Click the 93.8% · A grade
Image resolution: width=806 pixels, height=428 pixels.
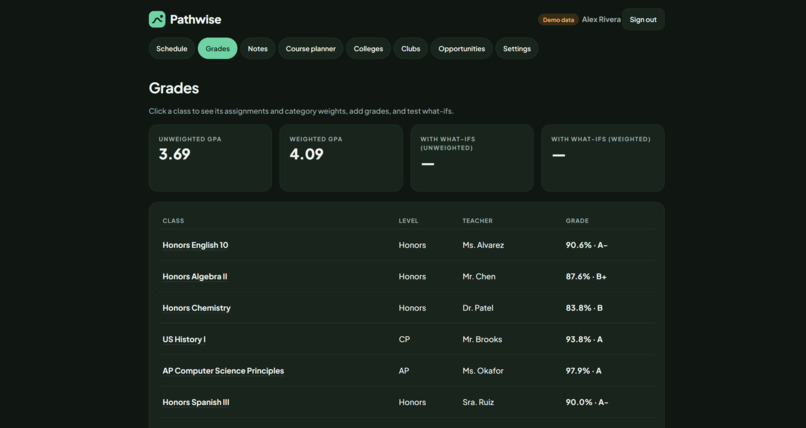tap(584, 339)
